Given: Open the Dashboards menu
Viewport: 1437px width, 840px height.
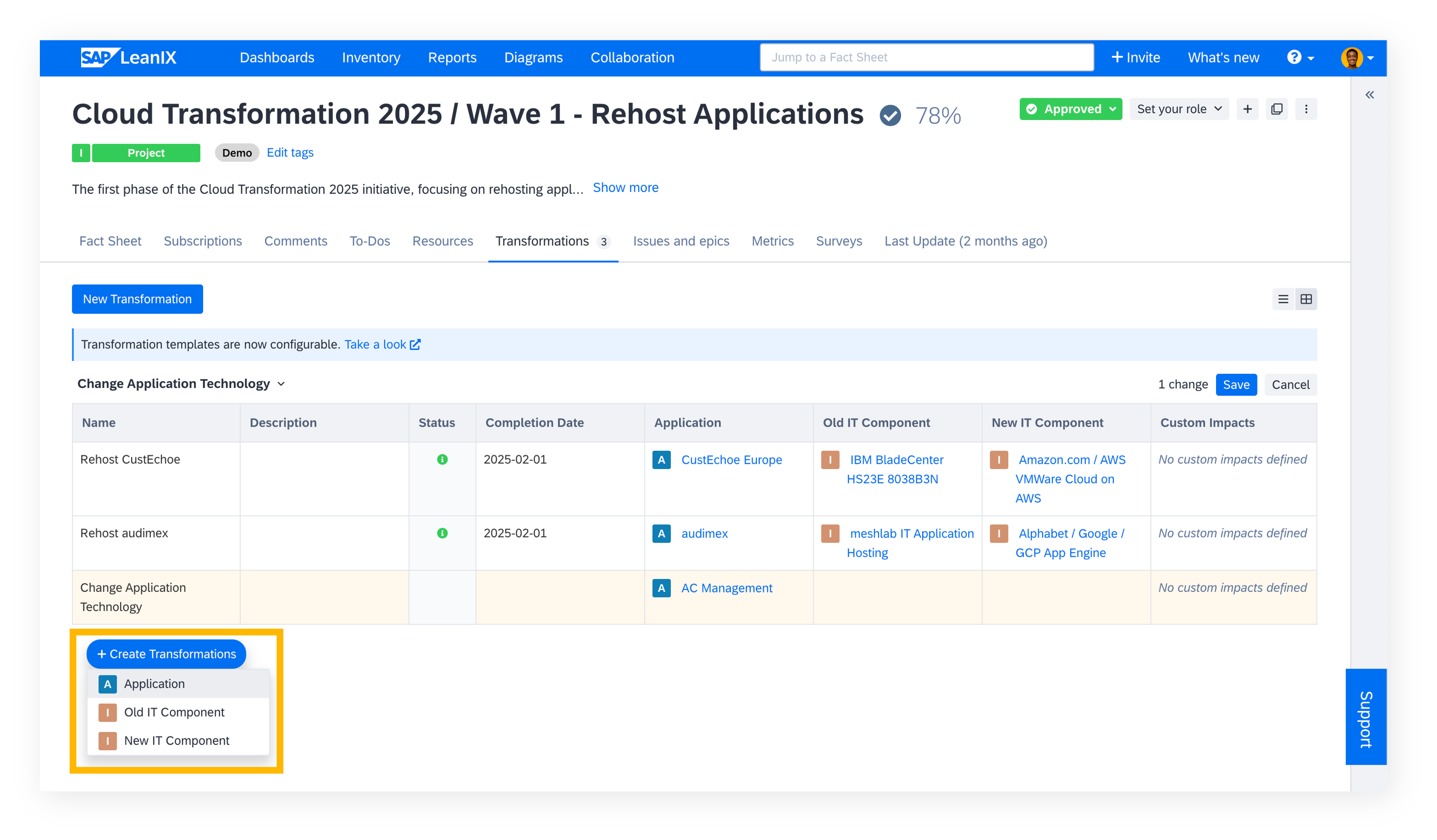Looking at the screenshot, I should (x=277, y=58).
